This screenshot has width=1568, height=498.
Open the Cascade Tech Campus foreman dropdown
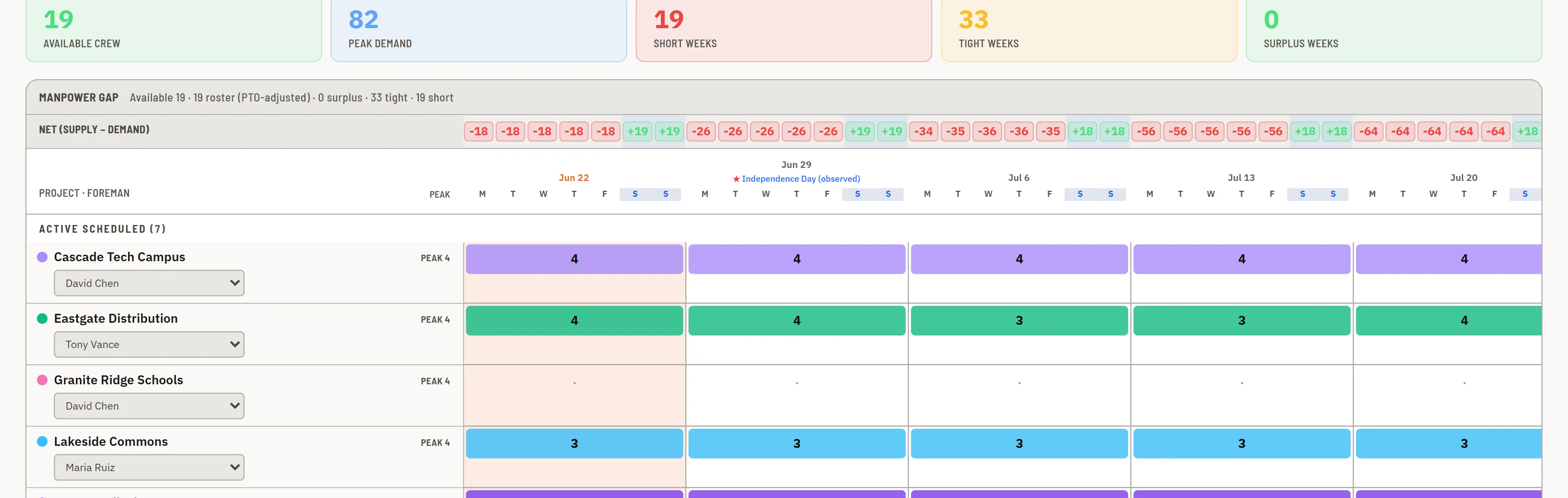149,283
